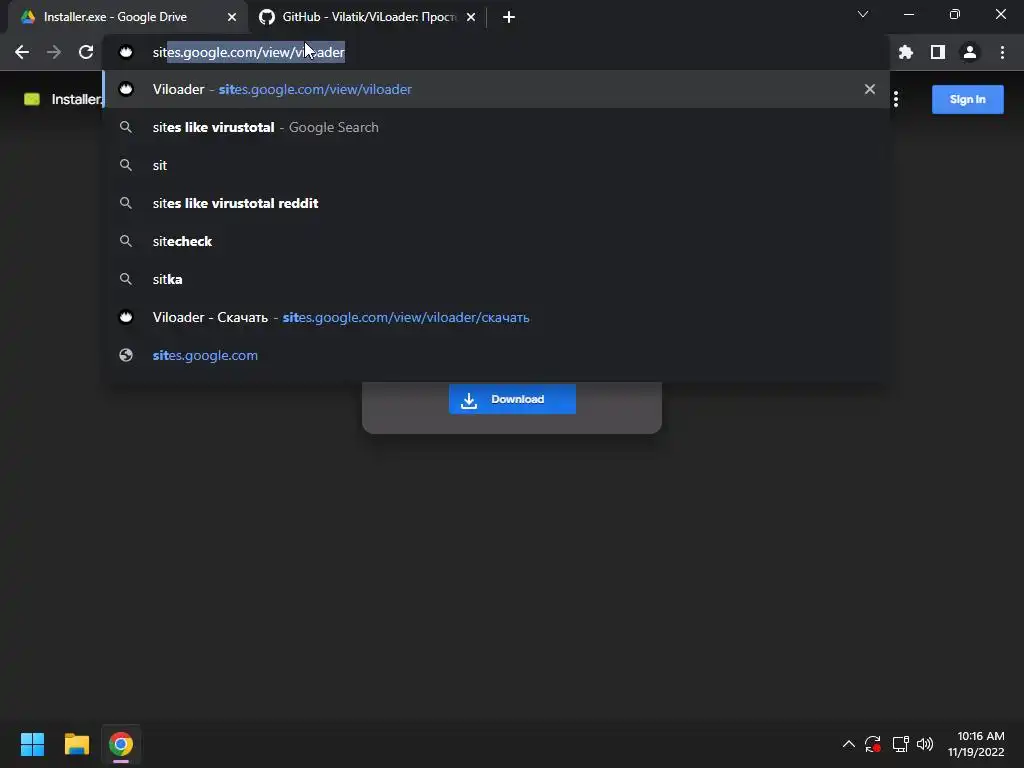Select the 'sitka' suggestion
This screenshot has height=768, width=1024.
click(x=496, y=279)
